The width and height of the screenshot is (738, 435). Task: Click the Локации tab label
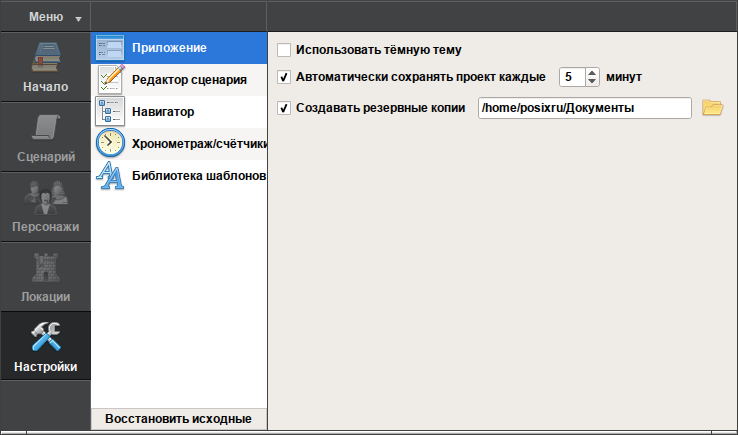click(x=46, y=297)
